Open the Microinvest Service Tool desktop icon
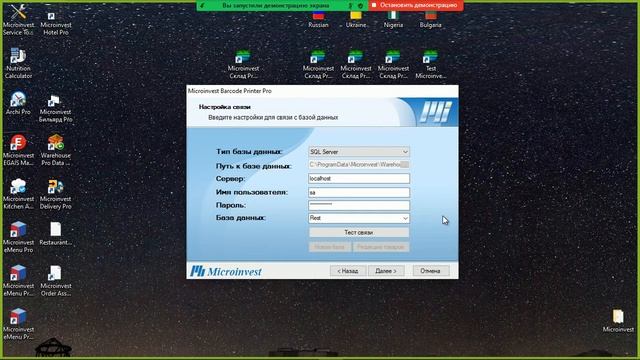This screenshot has height=360, width=640. [18, 20]
